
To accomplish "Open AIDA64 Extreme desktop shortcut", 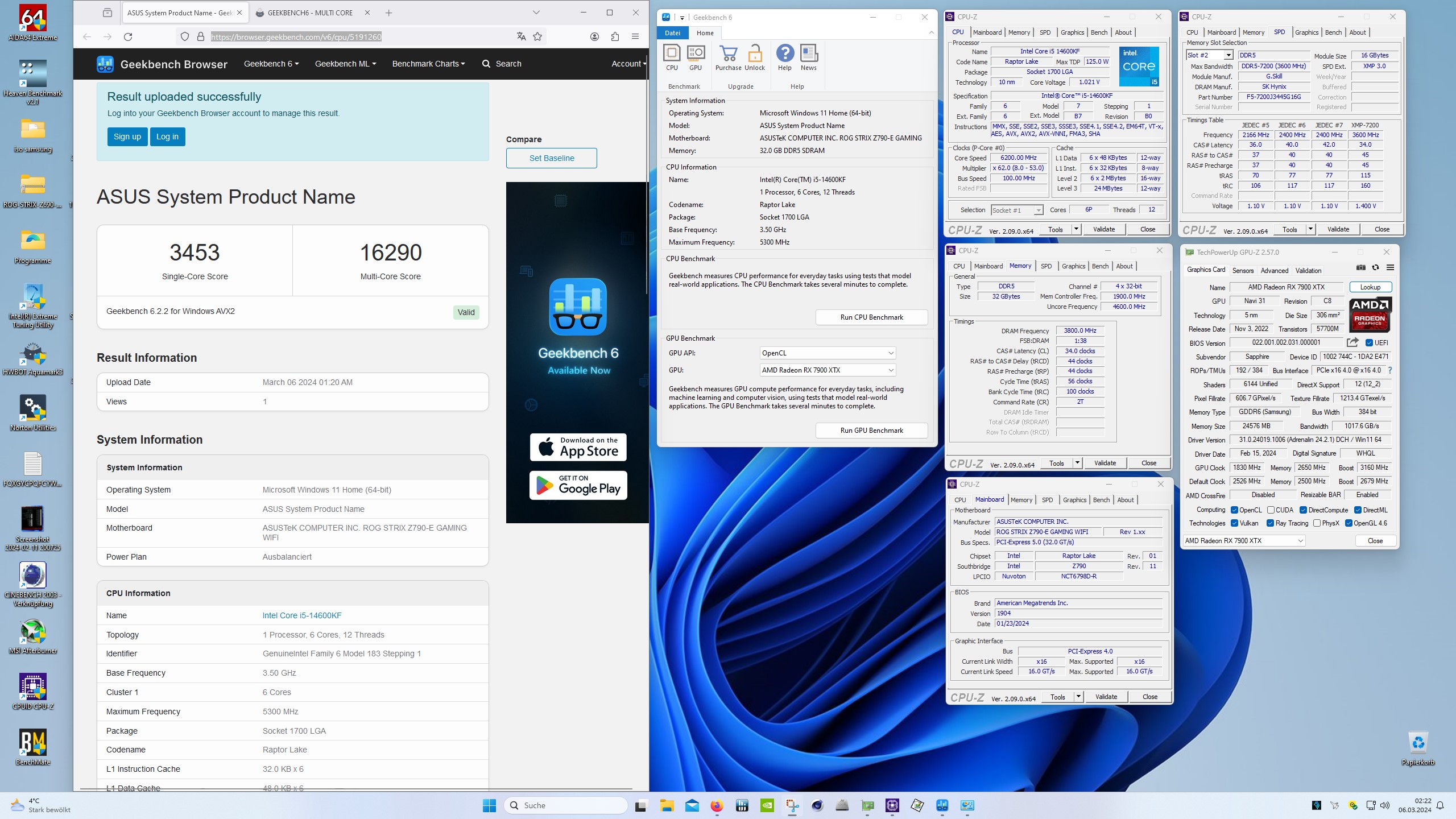I will point(33,23).
